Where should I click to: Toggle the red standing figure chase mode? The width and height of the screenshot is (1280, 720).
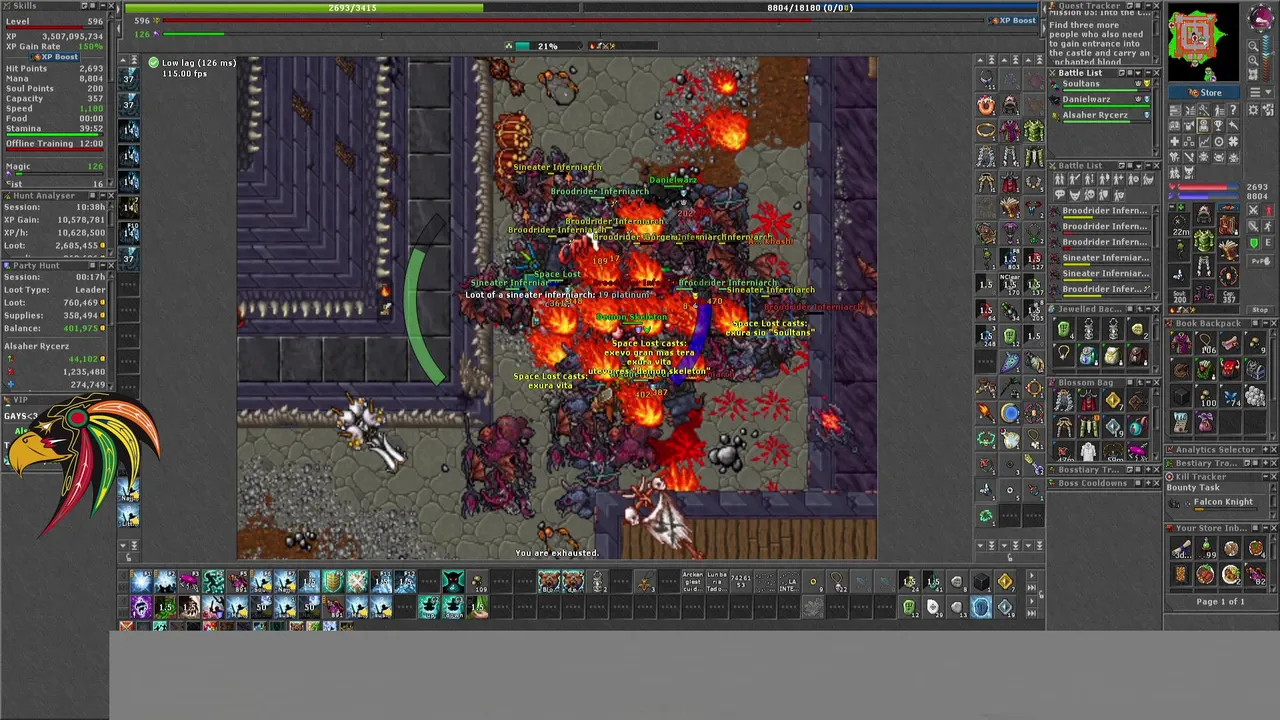coord(1268,211)
